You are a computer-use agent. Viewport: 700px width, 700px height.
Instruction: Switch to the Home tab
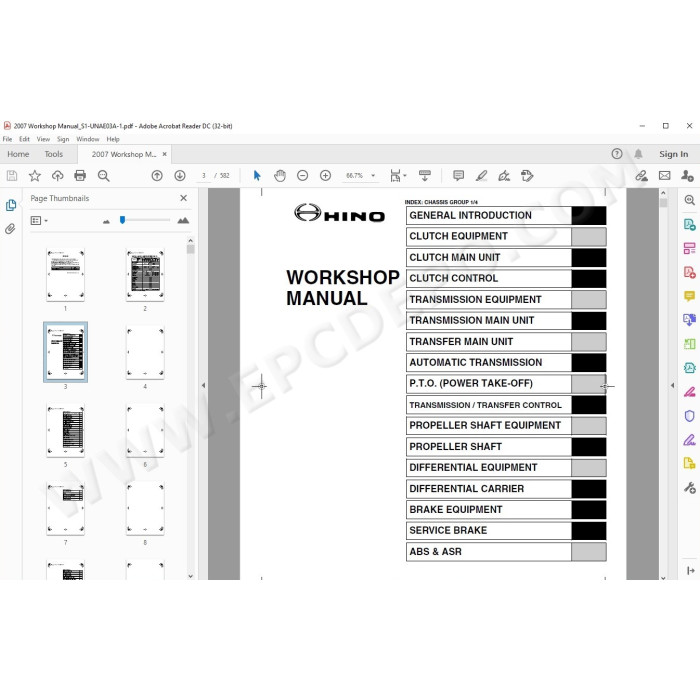pos(18,154)
